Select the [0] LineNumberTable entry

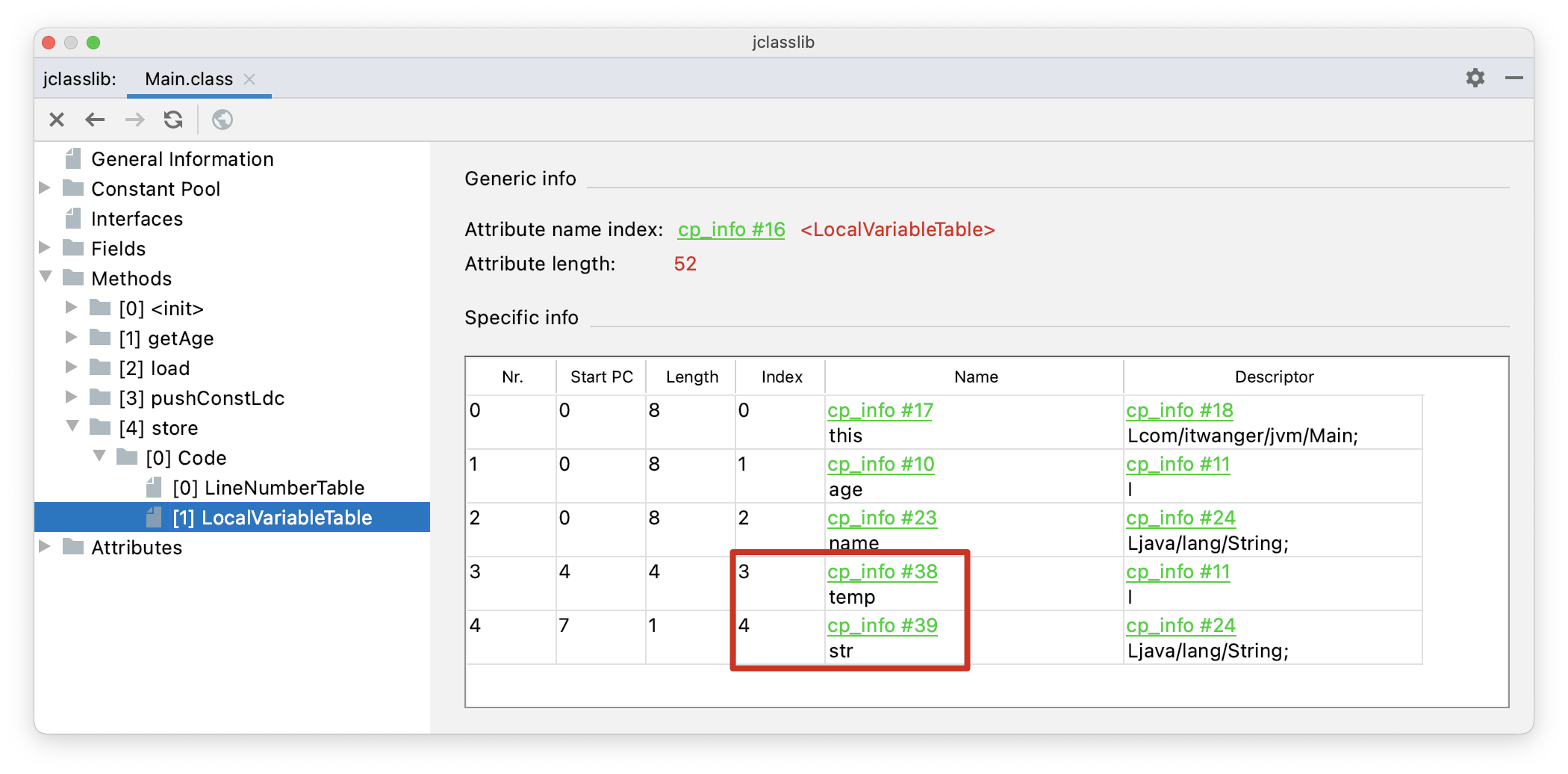(x=268, y=488)
